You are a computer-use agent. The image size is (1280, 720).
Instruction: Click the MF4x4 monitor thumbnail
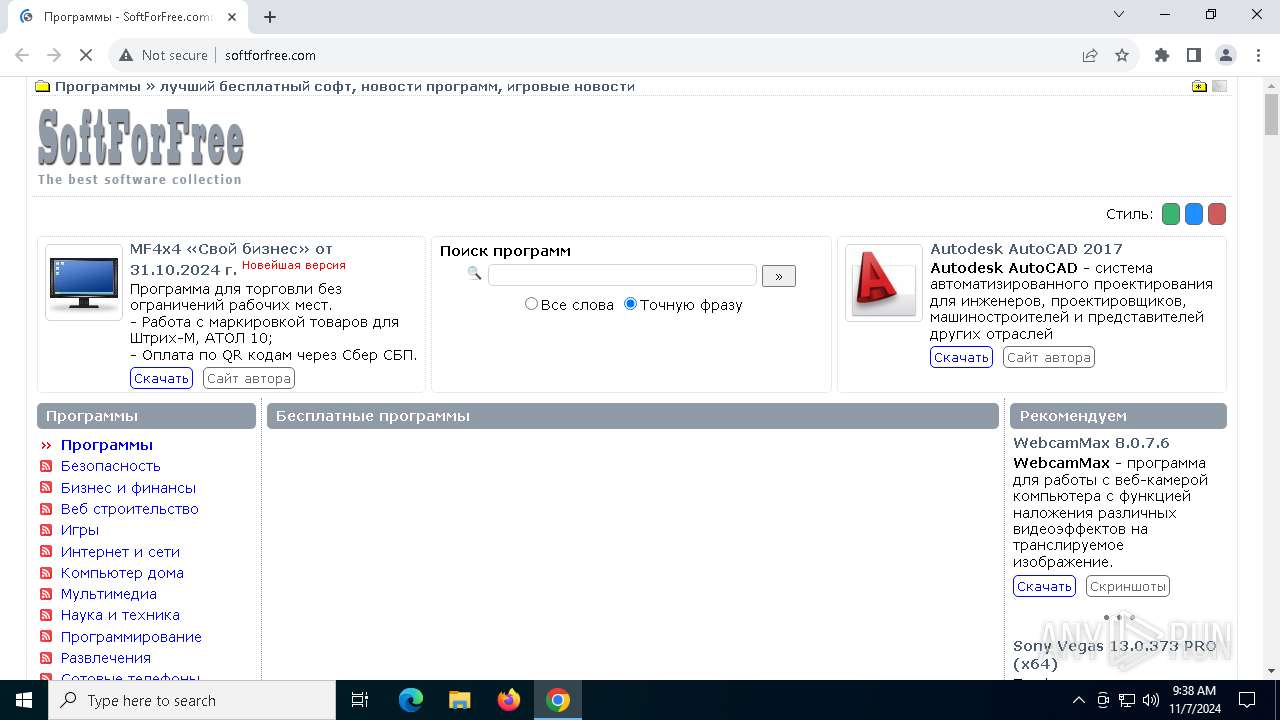(x=84, y=282)
